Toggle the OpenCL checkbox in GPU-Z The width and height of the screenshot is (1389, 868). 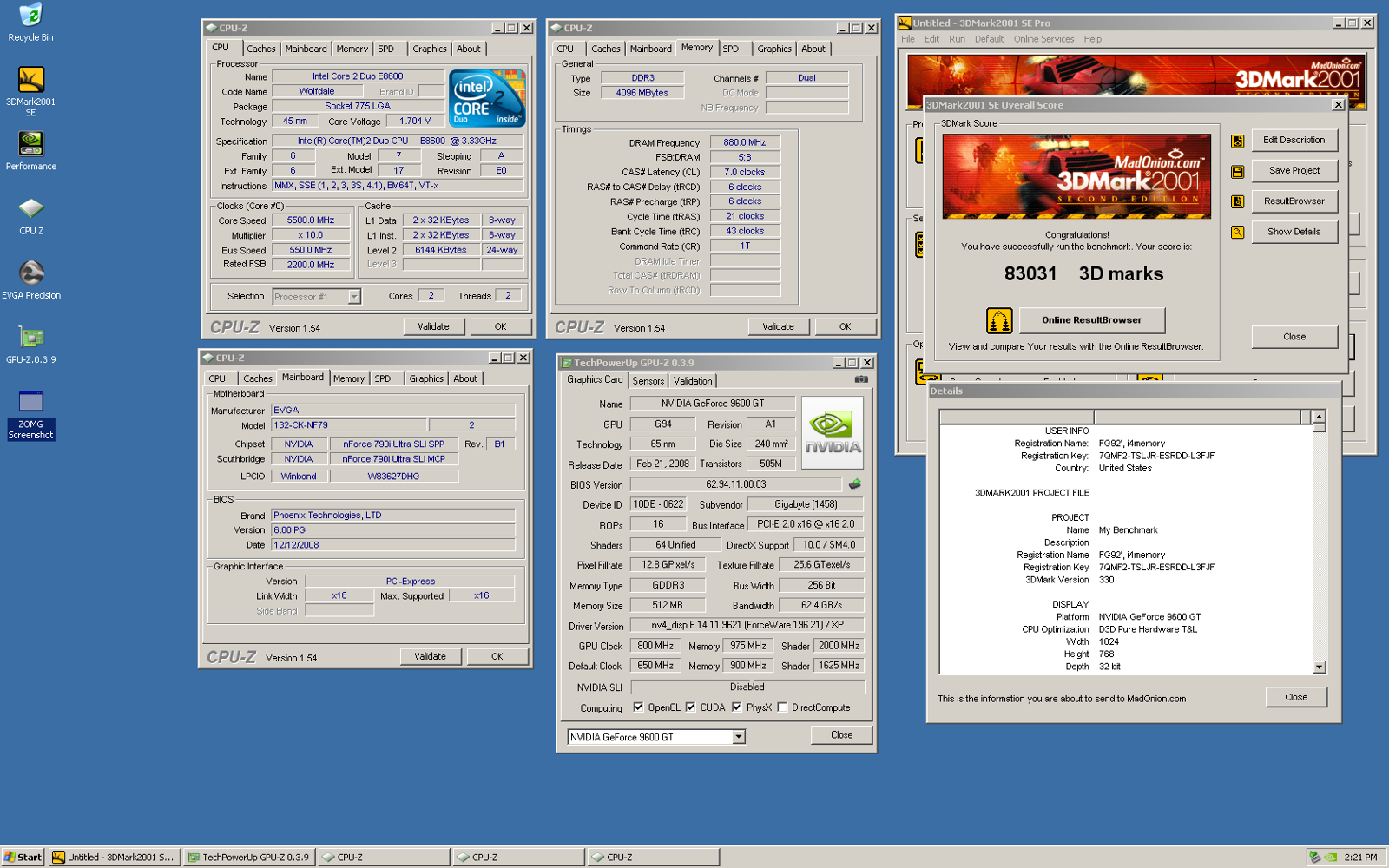click(638, 707)
